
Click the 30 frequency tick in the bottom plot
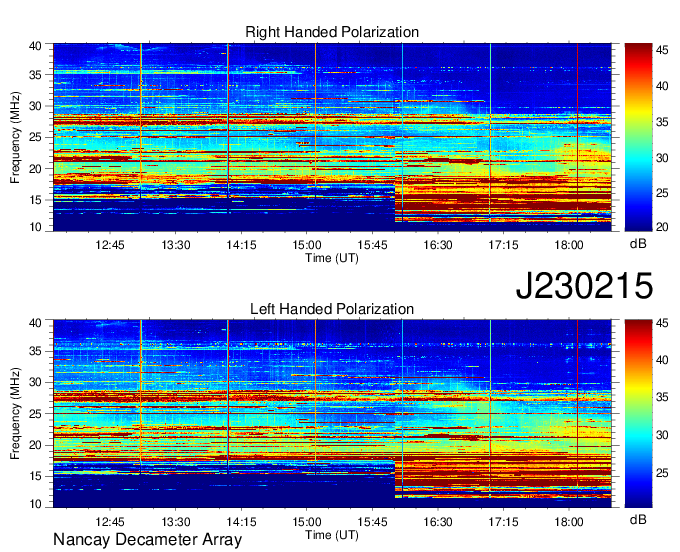36,382
